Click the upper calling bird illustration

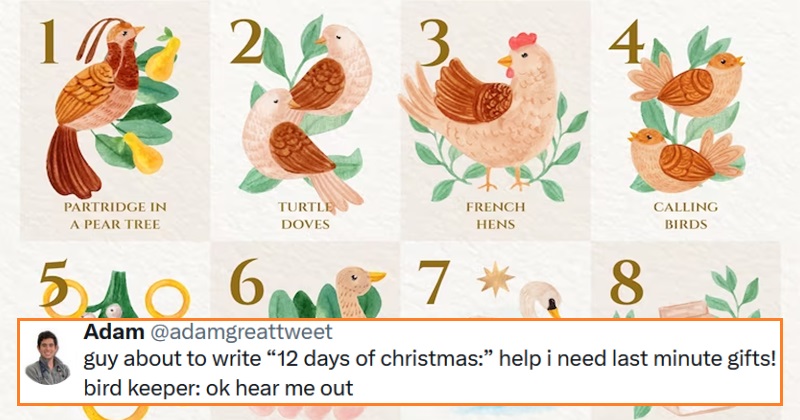click(686, 84)
